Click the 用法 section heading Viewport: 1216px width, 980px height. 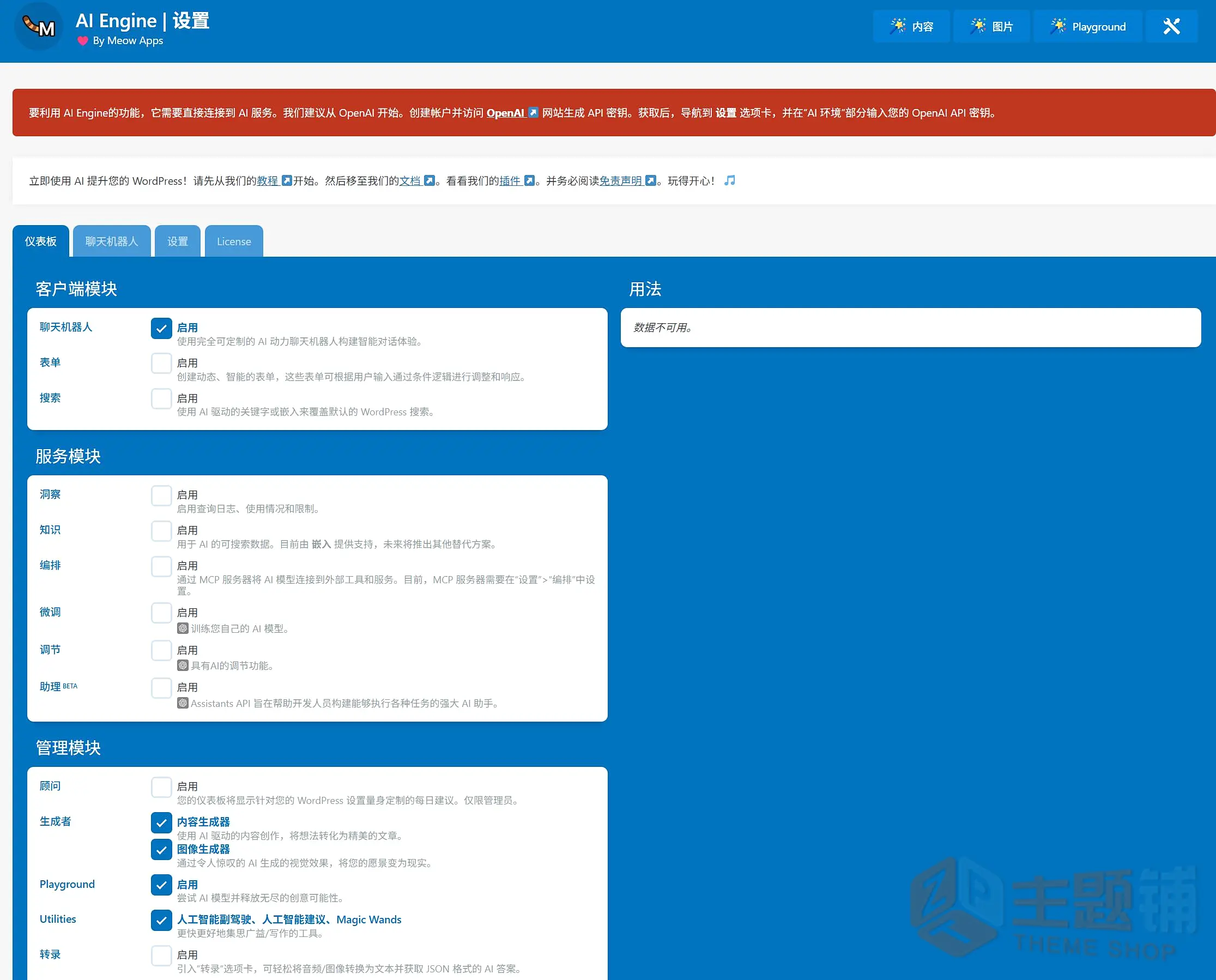click(645, 289)
